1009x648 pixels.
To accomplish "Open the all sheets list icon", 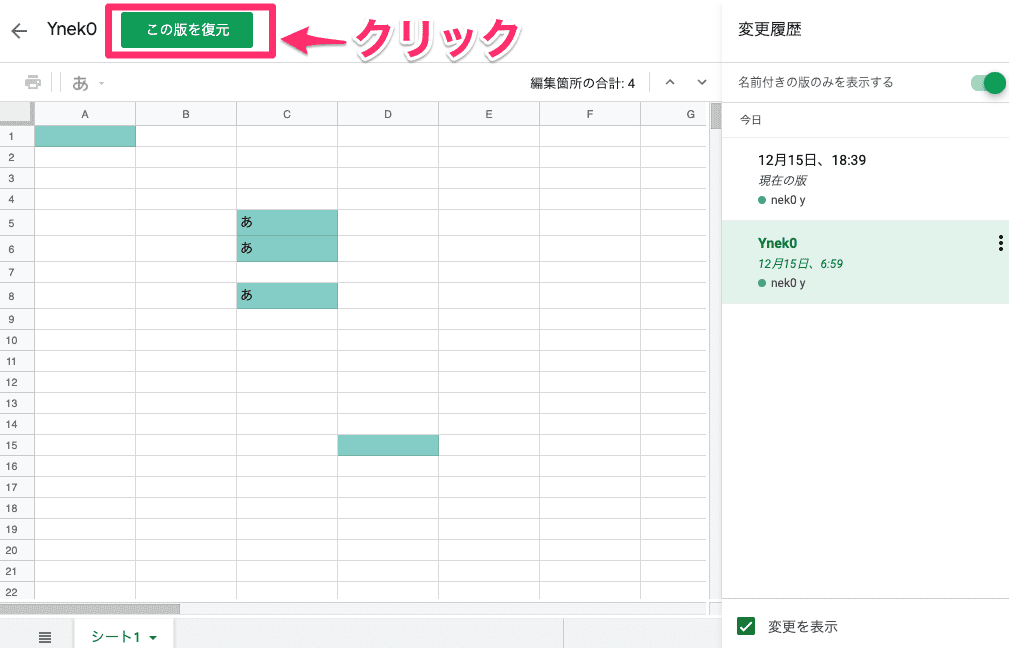I will (45, 637).
